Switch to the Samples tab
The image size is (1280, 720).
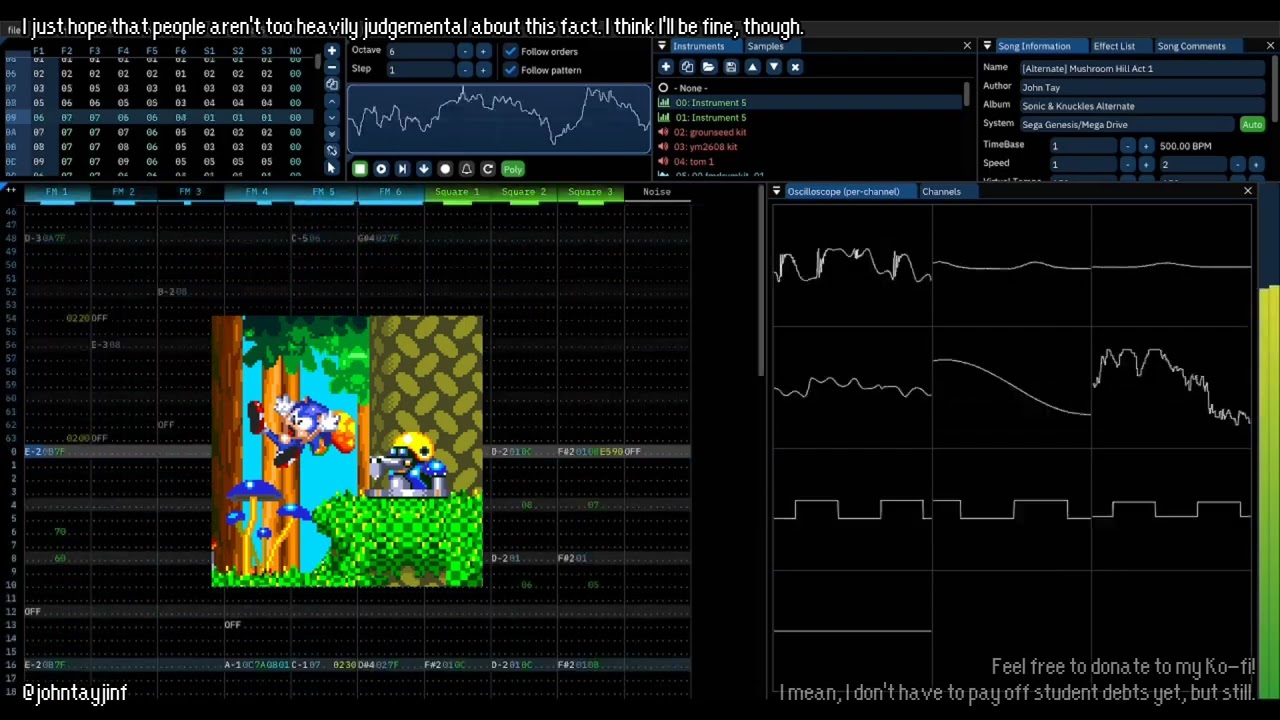[x=765, y=46]
